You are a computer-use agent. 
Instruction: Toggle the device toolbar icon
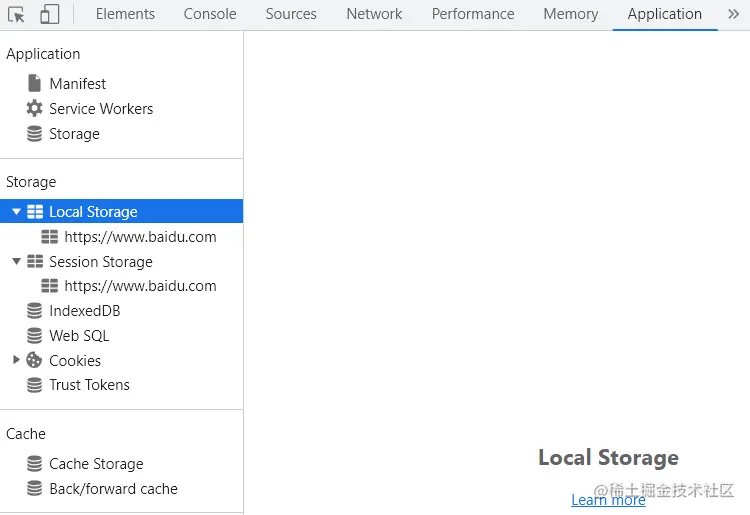click(50, 14)
